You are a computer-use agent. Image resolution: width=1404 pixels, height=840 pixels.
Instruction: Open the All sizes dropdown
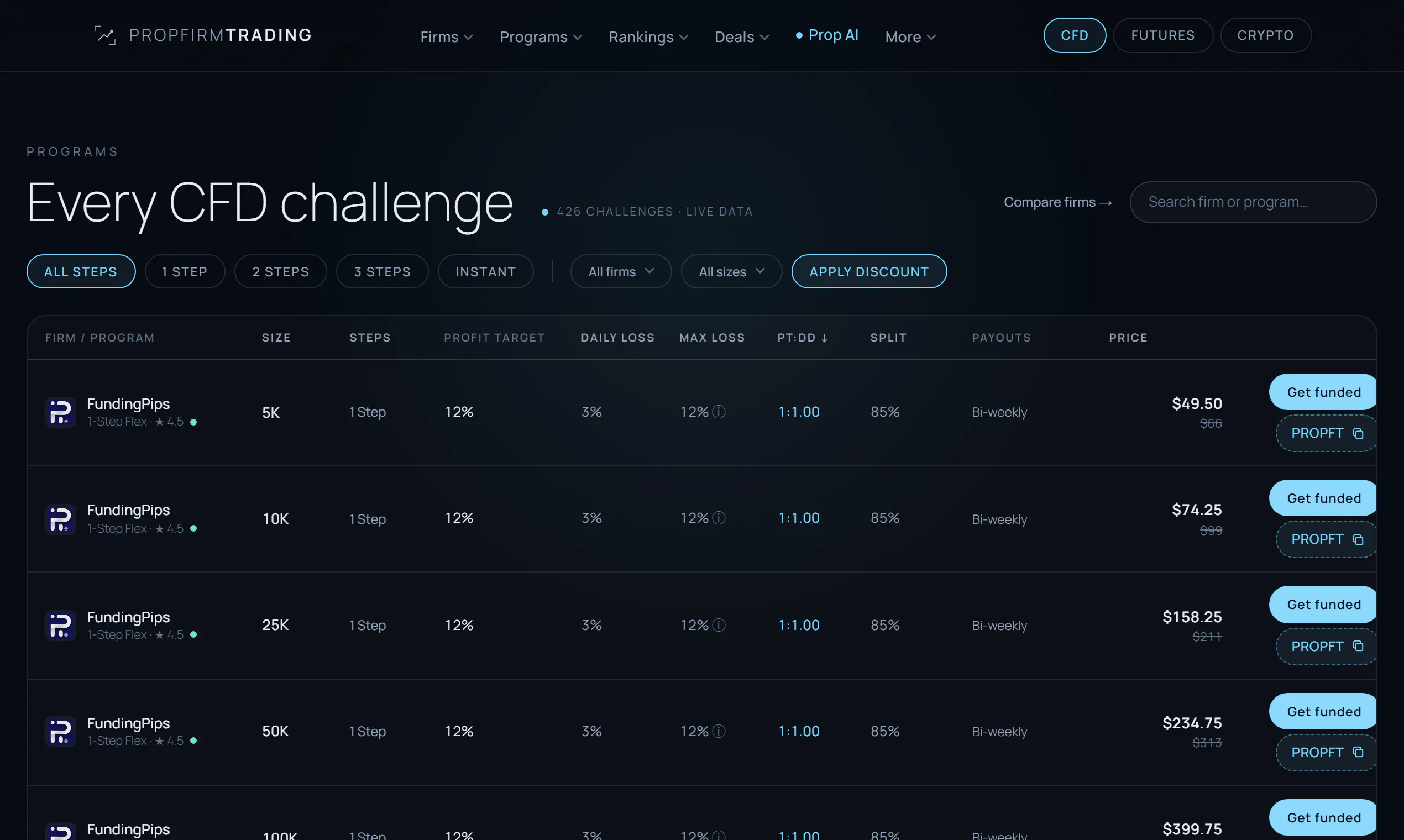tap(731, 272)
